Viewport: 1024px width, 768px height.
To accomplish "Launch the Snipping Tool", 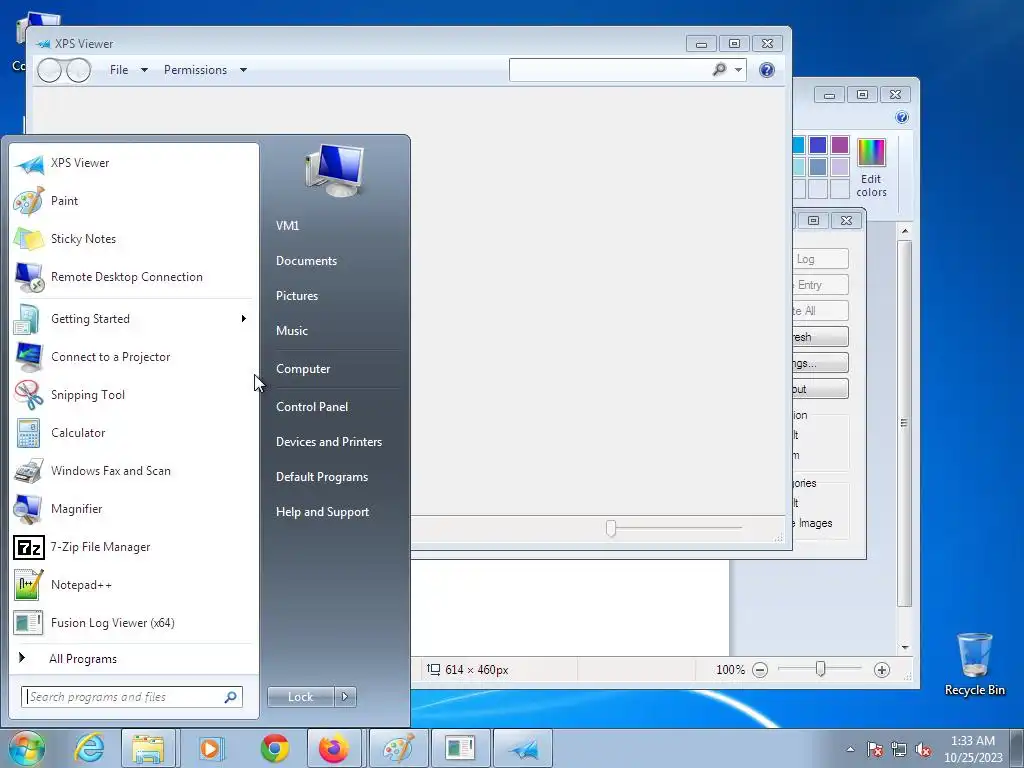I will pos(133,395).
